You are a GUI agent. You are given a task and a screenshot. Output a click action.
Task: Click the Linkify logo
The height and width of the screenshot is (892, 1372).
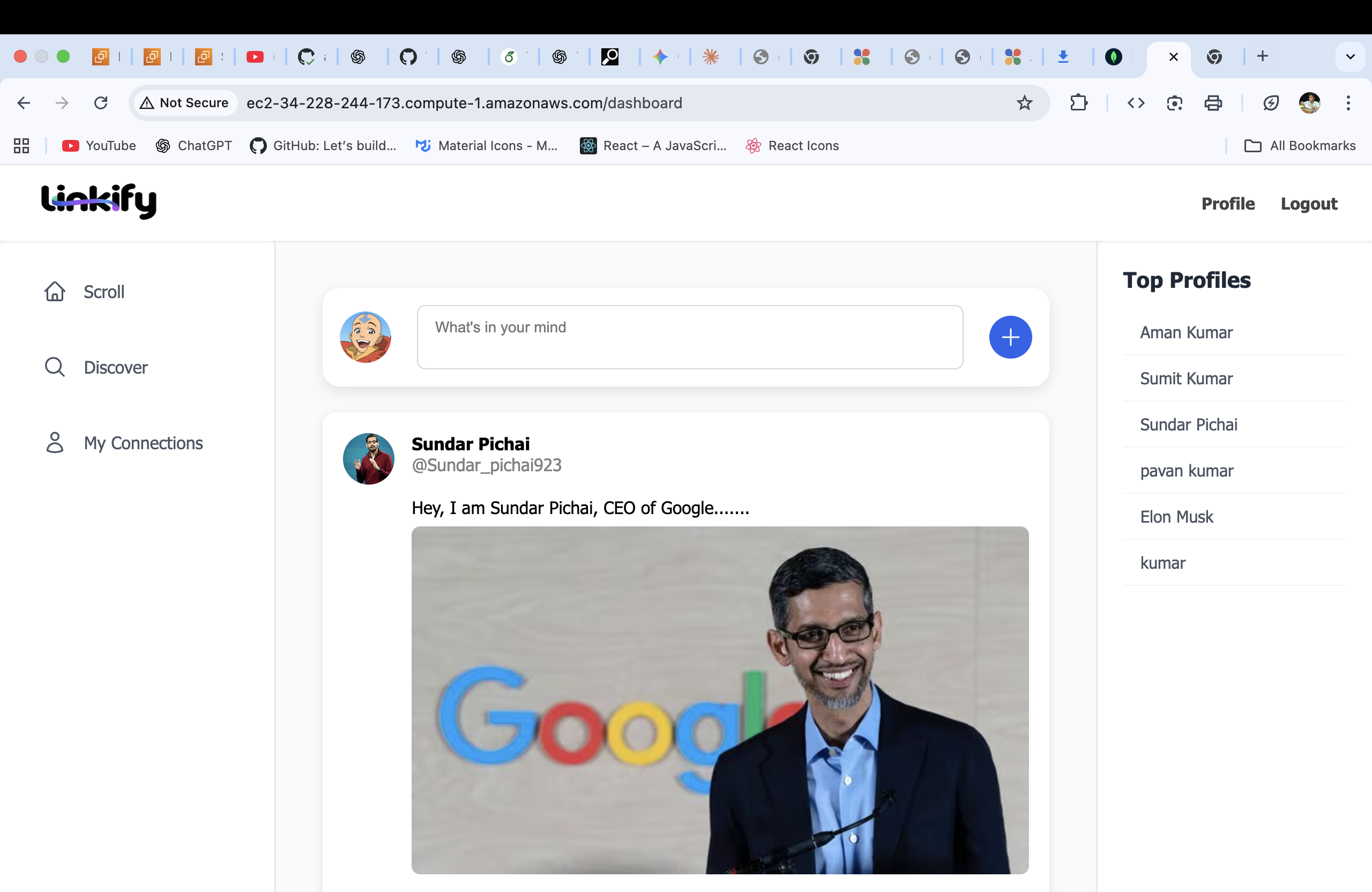coord(99,201)
